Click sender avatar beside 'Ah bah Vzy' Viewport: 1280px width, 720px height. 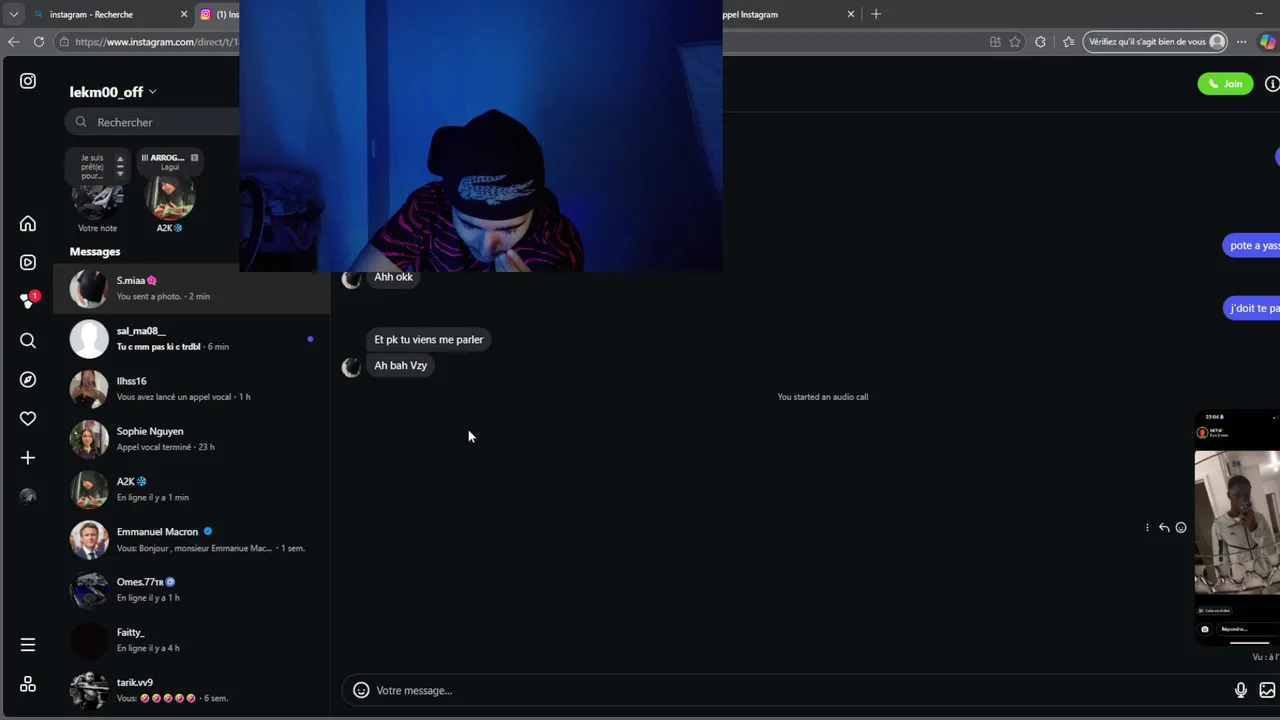point(351,368)
